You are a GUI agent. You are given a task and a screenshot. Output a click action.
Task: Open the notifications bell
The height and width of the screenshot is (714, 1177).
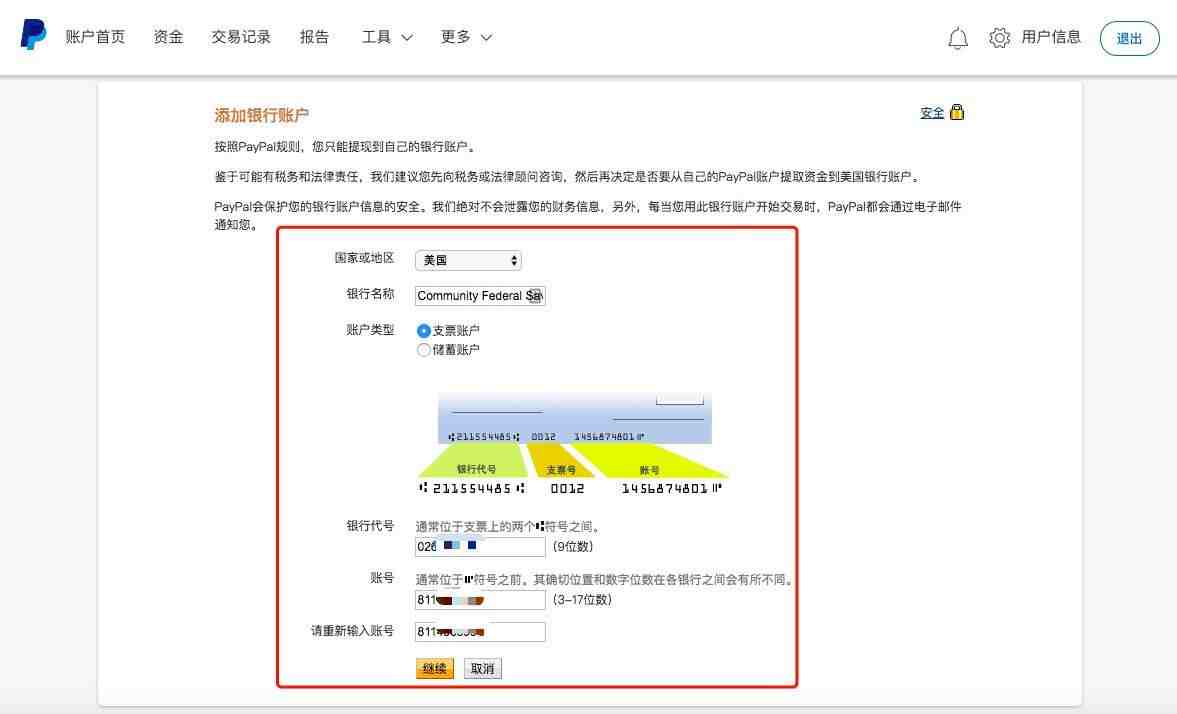coord(958,38)
